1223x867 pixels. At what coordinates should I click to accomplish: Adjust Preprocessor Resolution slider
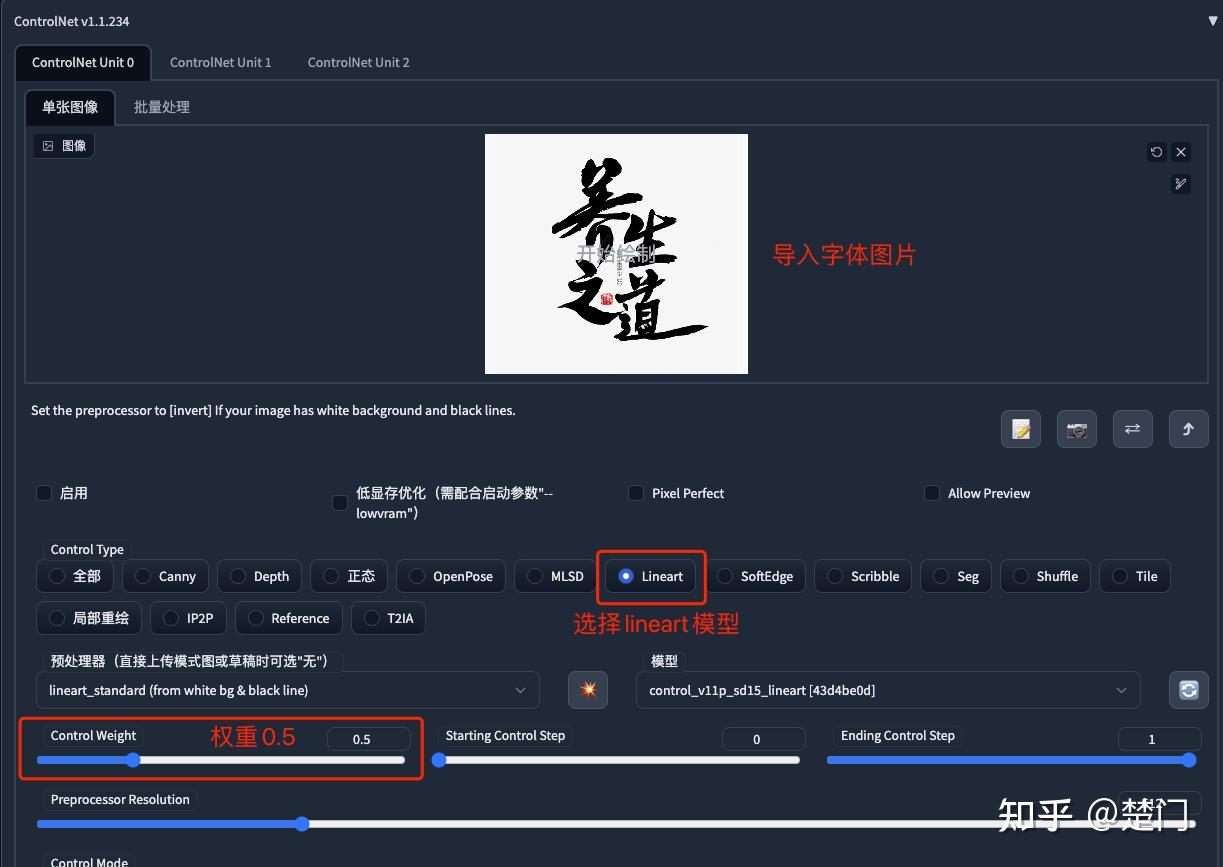616,824
